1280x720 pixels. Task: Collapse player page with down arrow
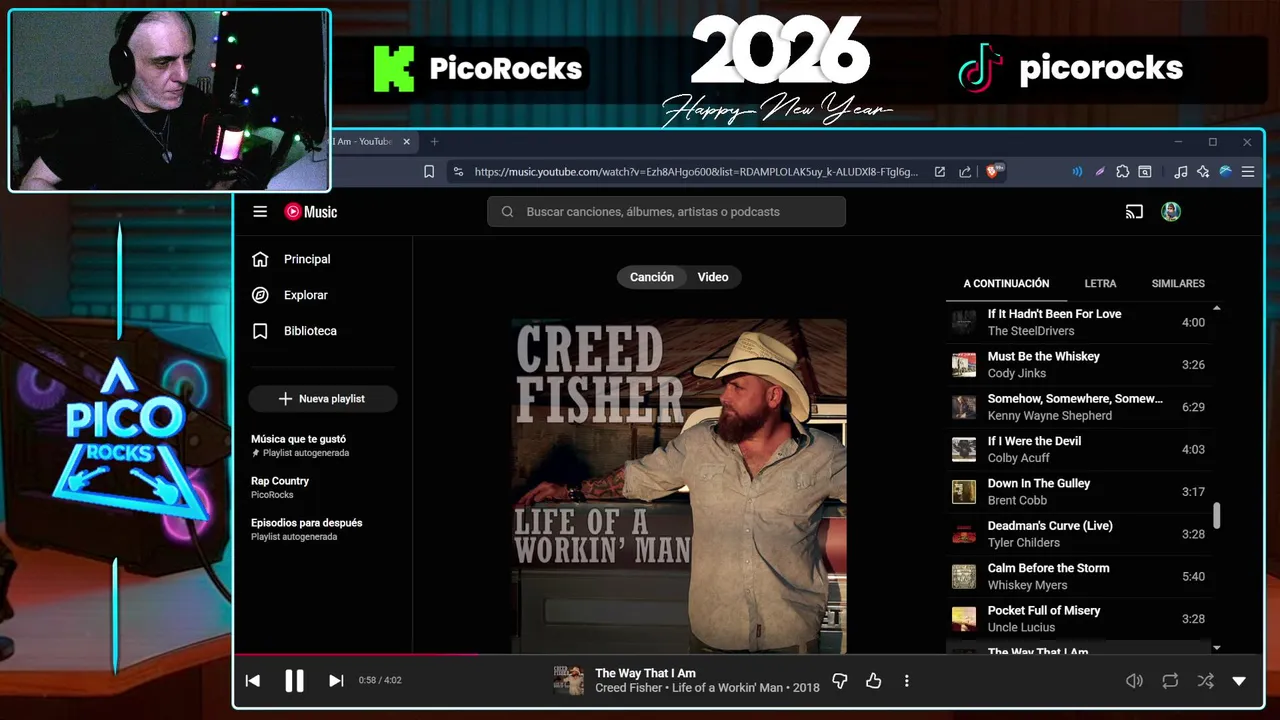pyautogui.click(x=1239, y=681)
